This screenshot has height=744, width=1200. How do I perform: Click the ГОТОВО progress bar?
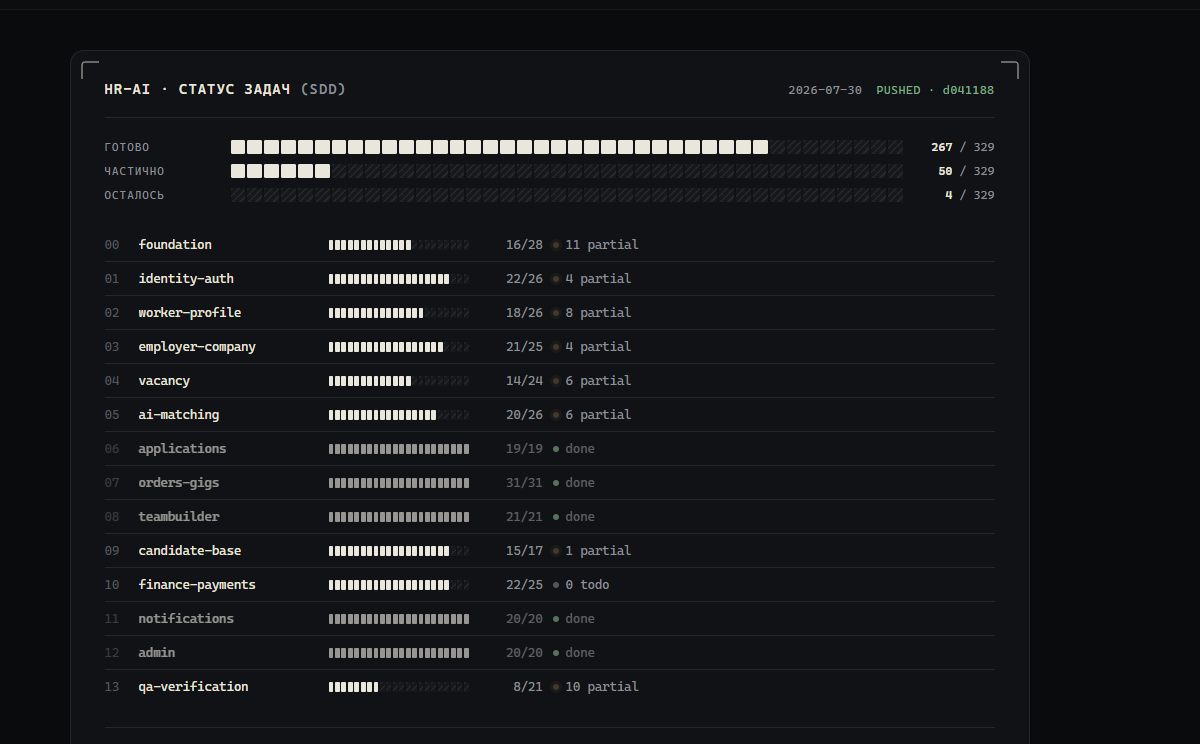pyautogui.click(x=567, y=147)
